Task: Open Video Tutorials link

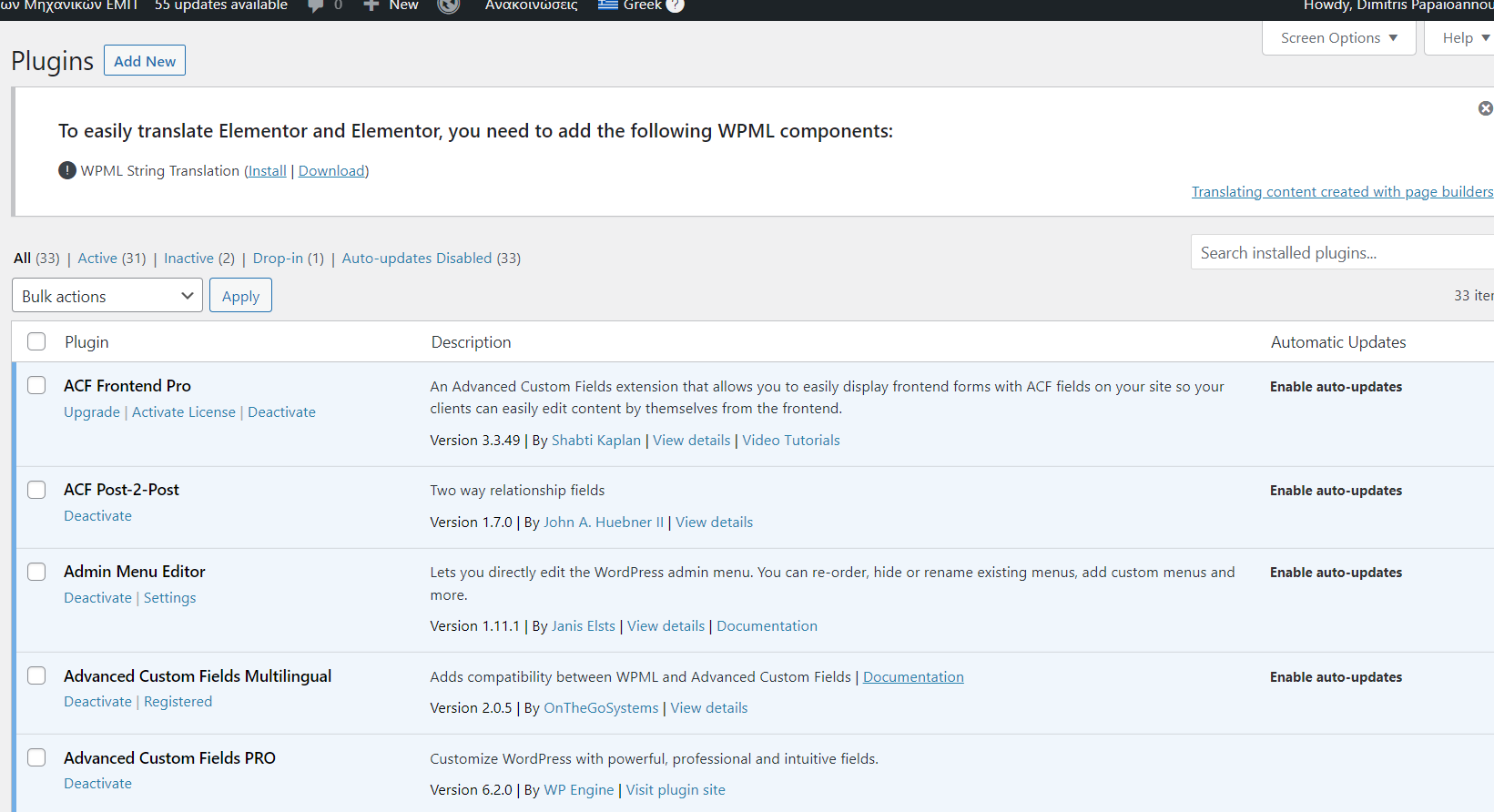Action: 791,441
